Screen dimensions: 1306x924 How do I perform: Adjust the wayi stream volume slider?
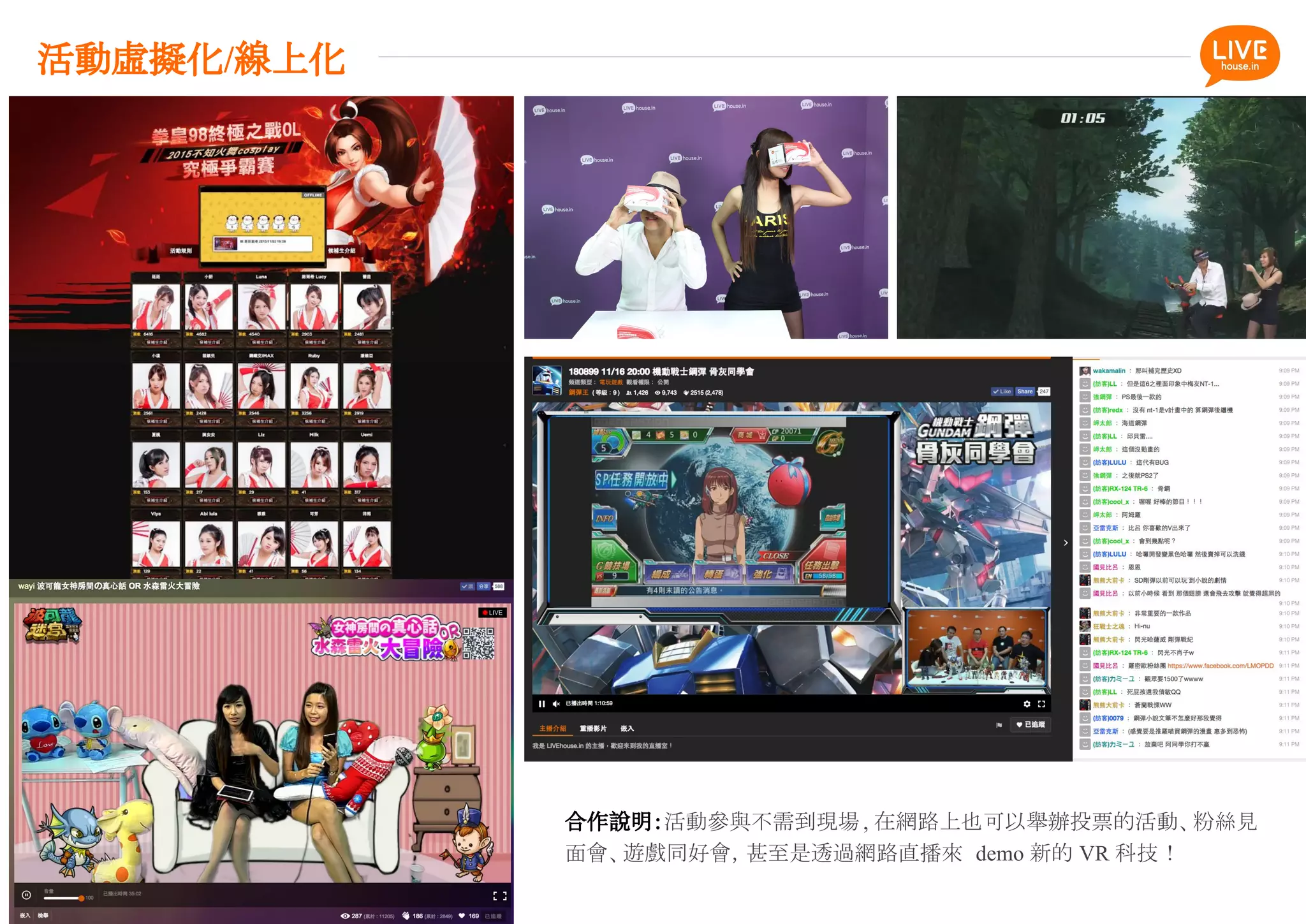click(64, 898)
